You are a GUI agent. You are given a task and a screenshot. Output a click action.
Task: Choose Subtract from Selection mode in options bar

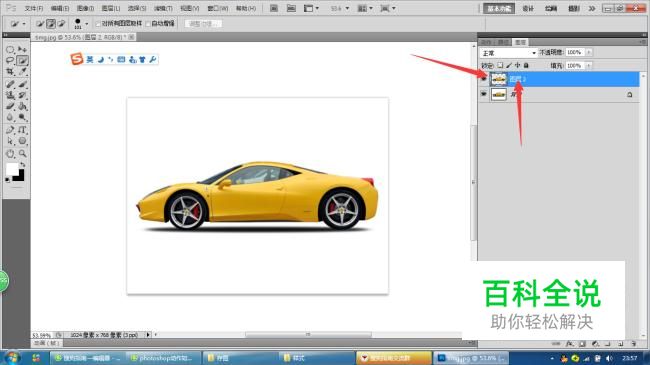61,24
